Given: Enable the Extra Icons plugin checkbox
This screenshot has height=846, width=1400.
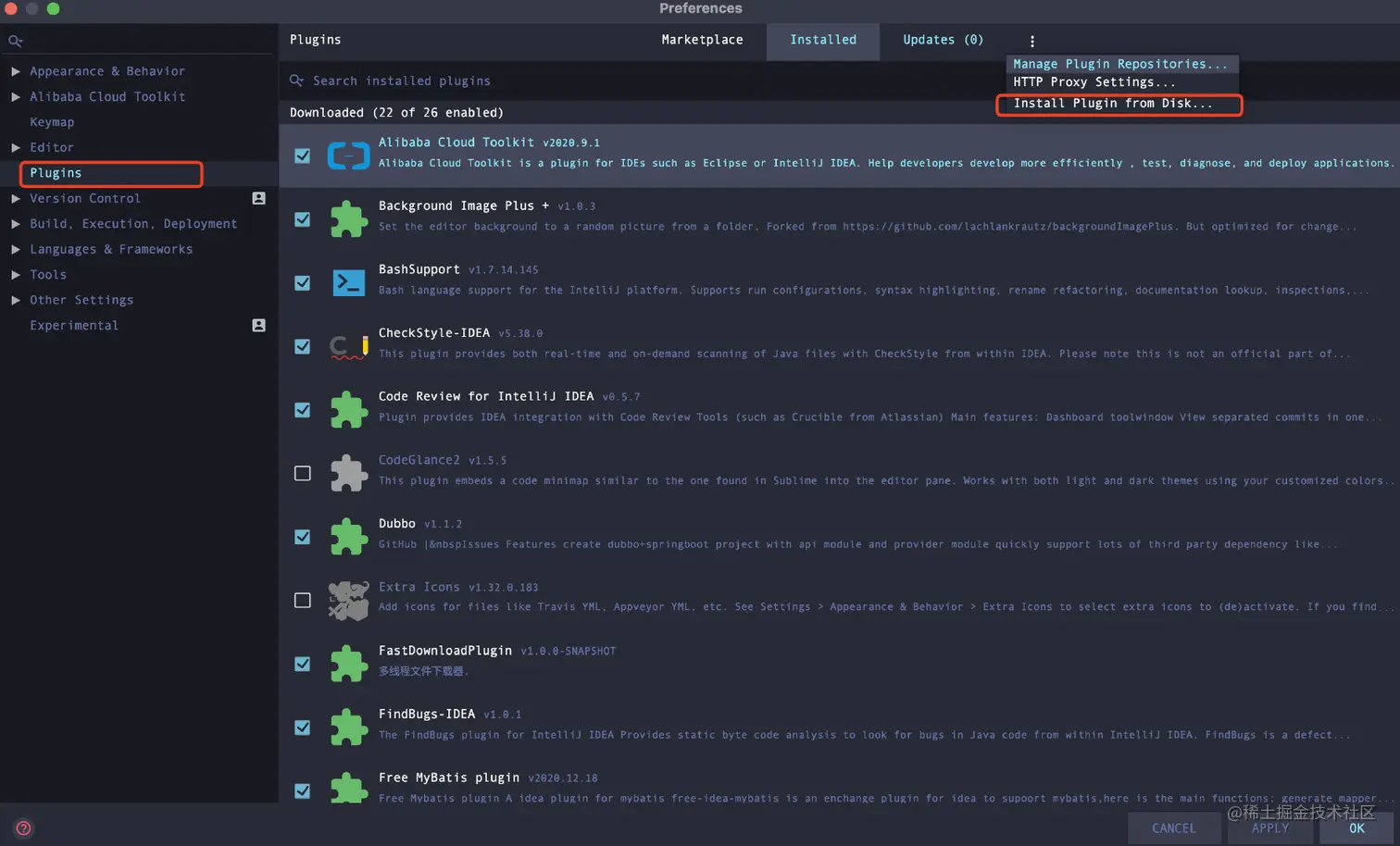Looking at the screenshot, I should click(x=302, y=601).
